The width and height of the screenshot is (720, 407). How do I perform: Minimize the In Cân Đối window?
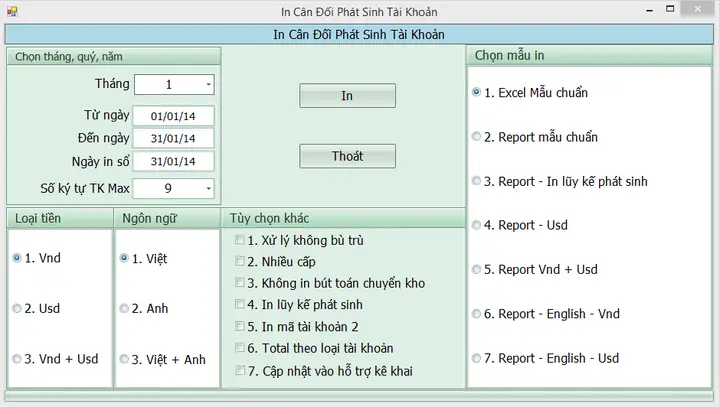pos(649,10)
